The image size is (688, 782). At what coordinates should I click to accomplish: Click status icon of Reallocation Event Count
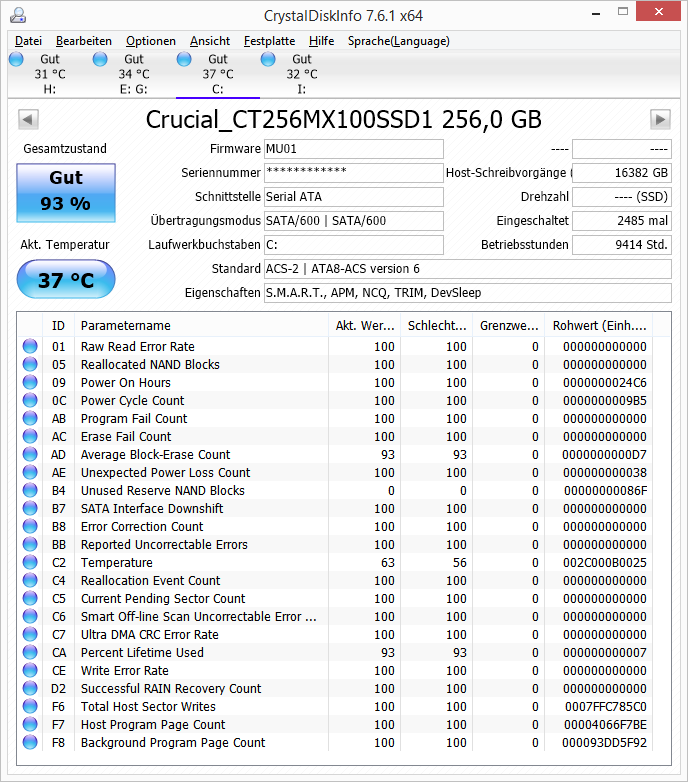[x=30, y=580]
